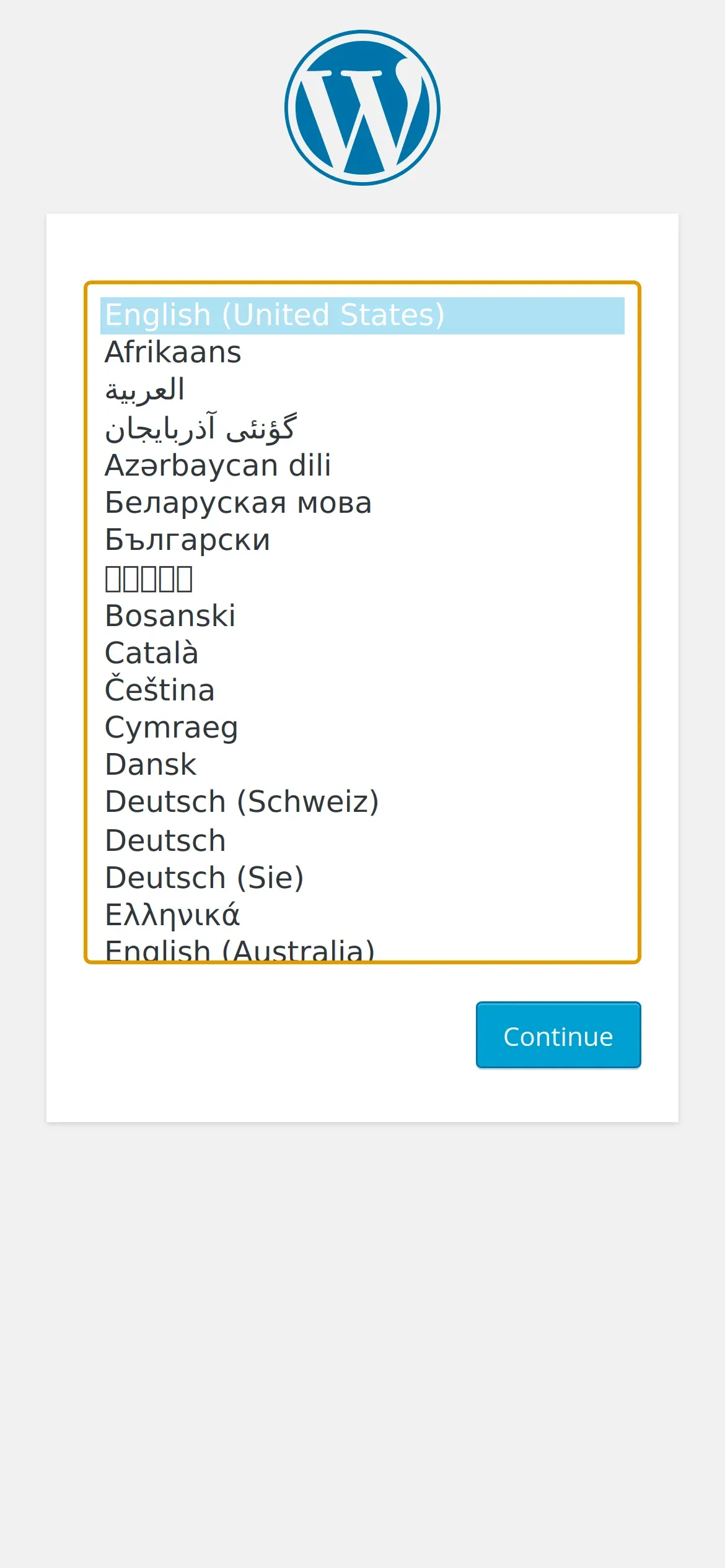Choose English (Australia) at list bottom
This screenshot has width=725, height=1568.
240,951
